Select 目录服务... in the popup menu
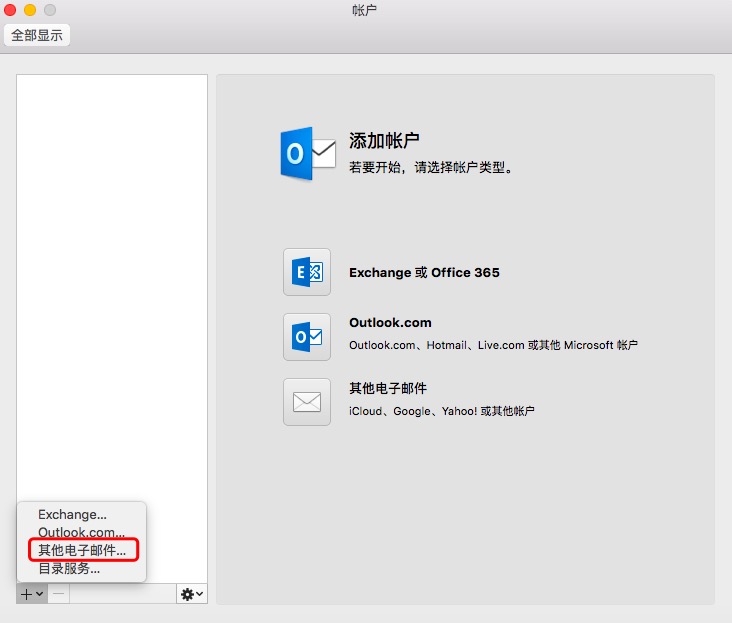The height and width of the screenshot is (623, 732). point(69,568)
